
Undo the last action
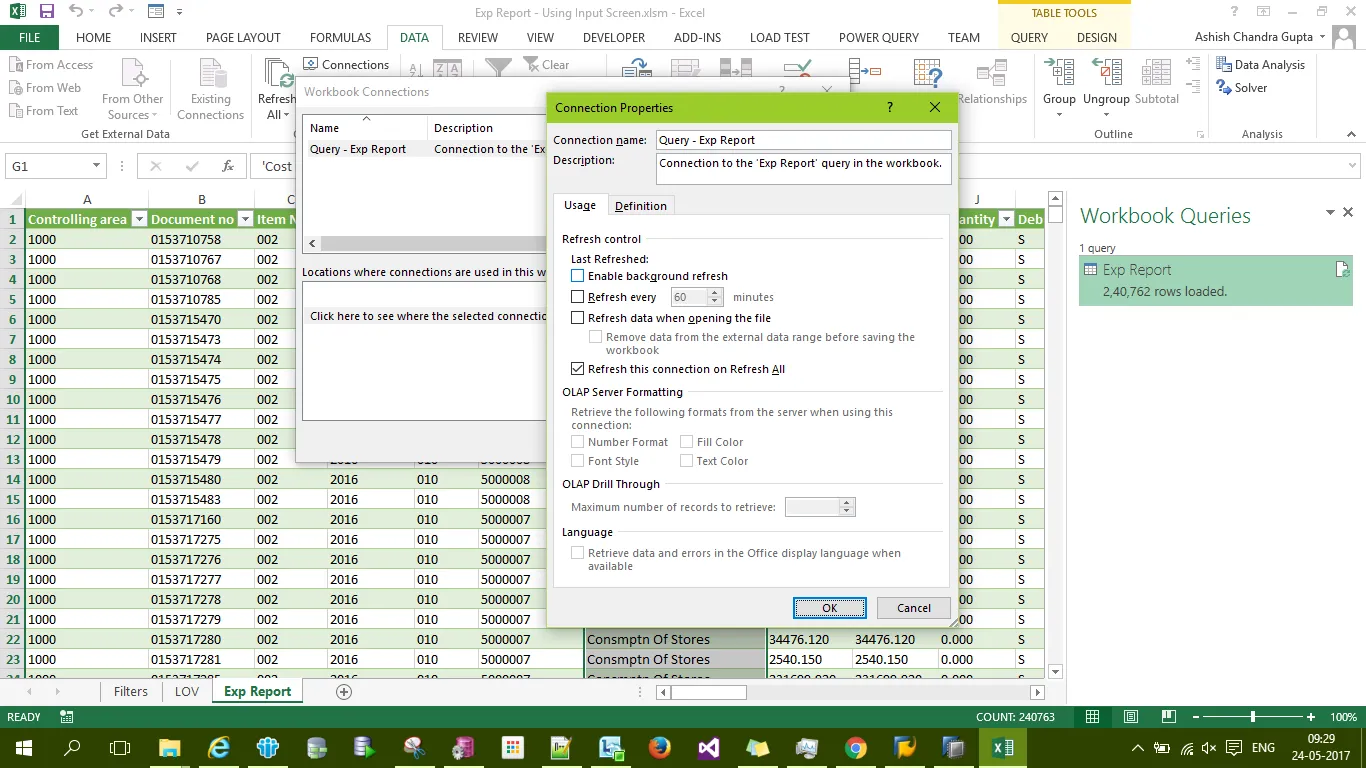[76, 13]
